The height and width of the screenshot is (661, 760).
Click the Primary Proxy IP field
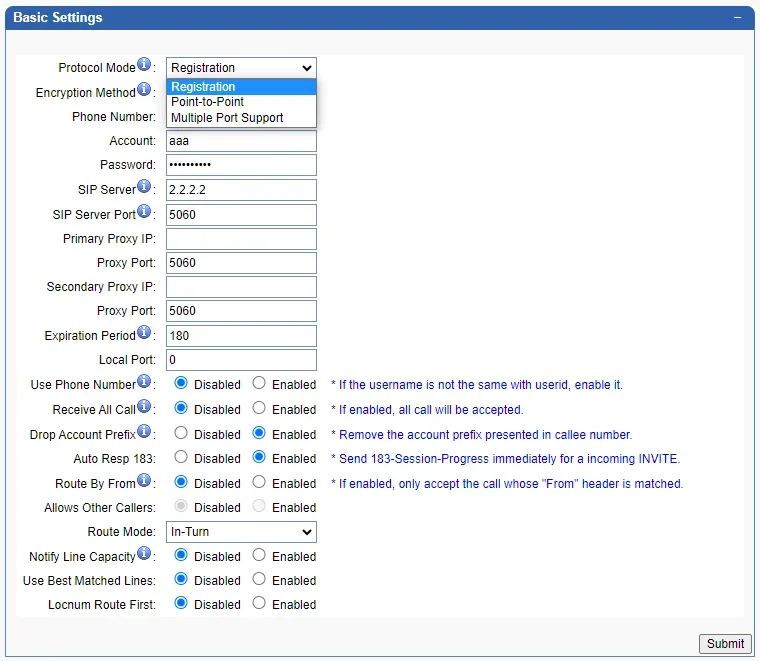point(241,239)
